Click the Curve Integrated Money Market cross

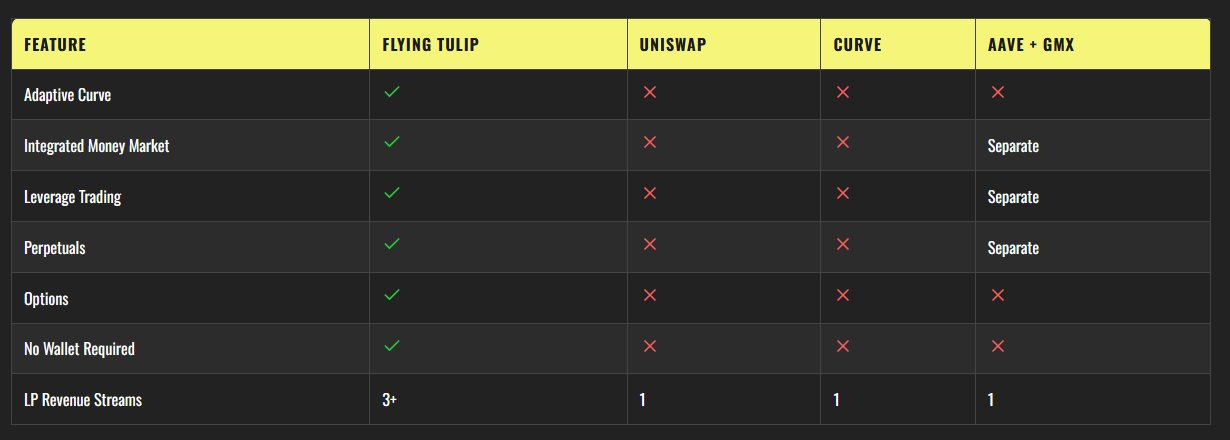click(843, 143)
